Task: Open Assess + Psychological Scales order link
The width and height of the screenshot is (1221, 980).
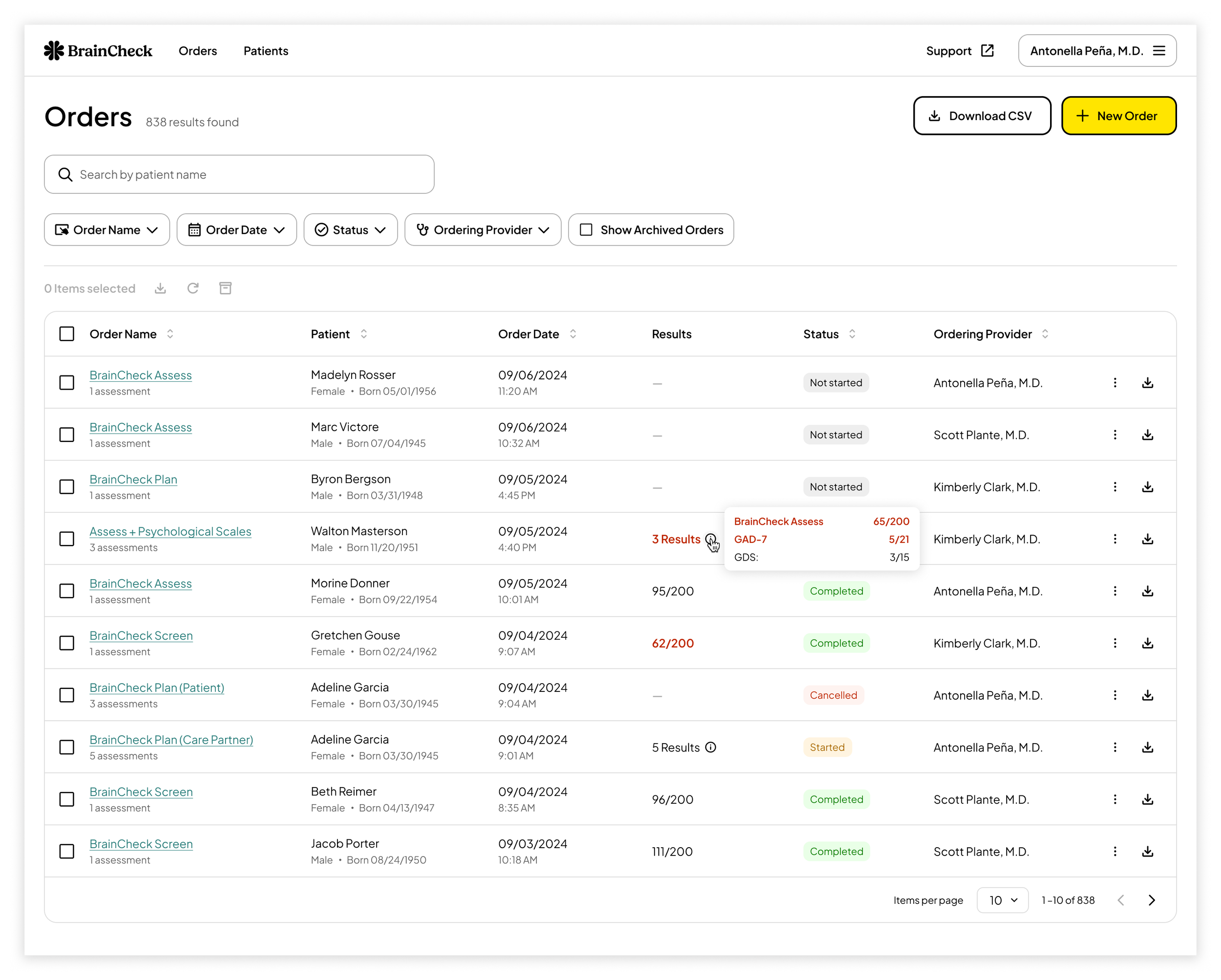Action: 170,532
